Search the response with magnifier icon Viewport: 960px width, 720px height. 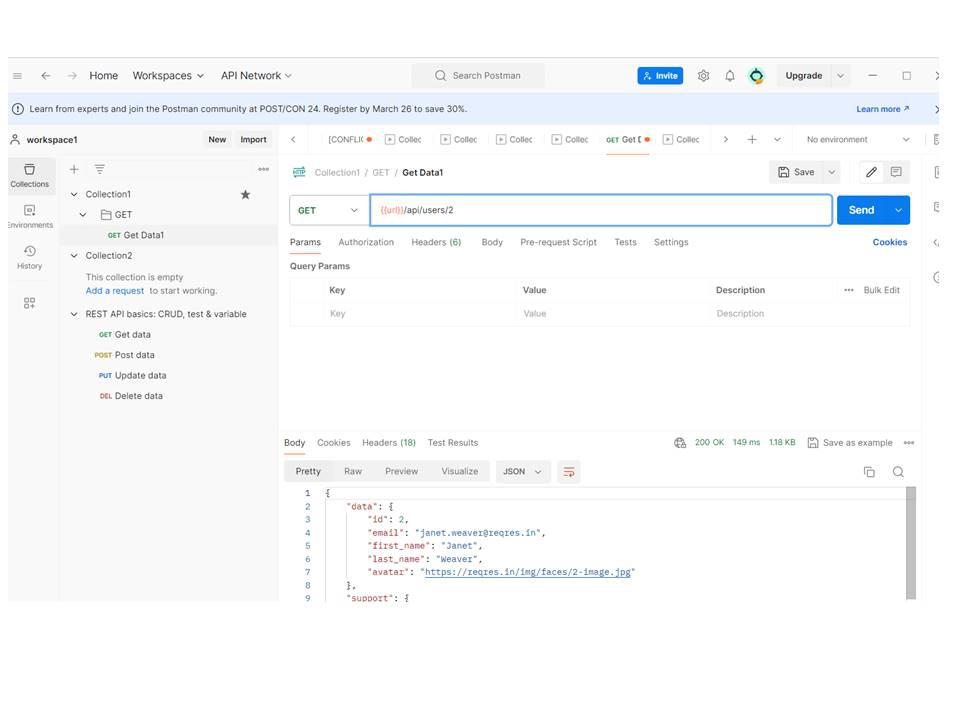(898, 472)
